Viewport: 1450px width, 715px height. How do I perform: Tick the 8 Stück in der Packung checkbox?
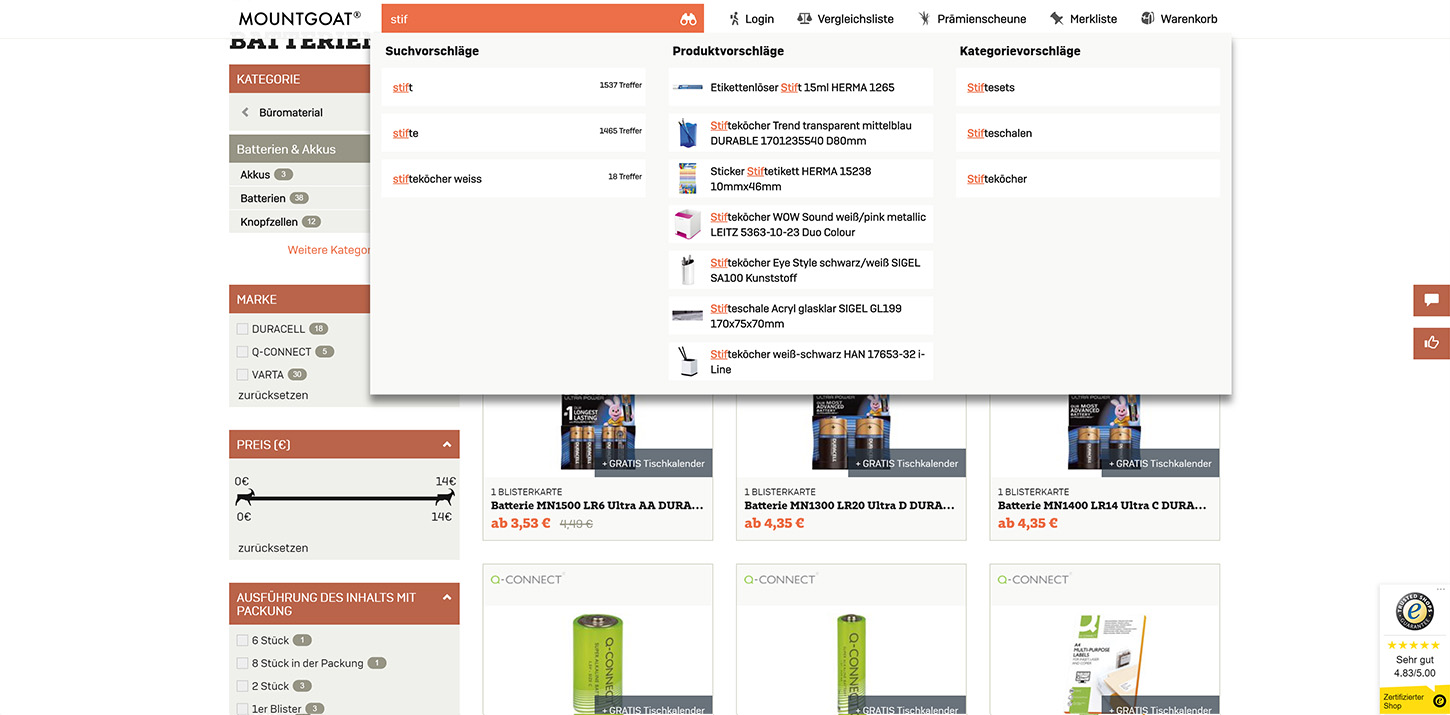tap(242, 663)
